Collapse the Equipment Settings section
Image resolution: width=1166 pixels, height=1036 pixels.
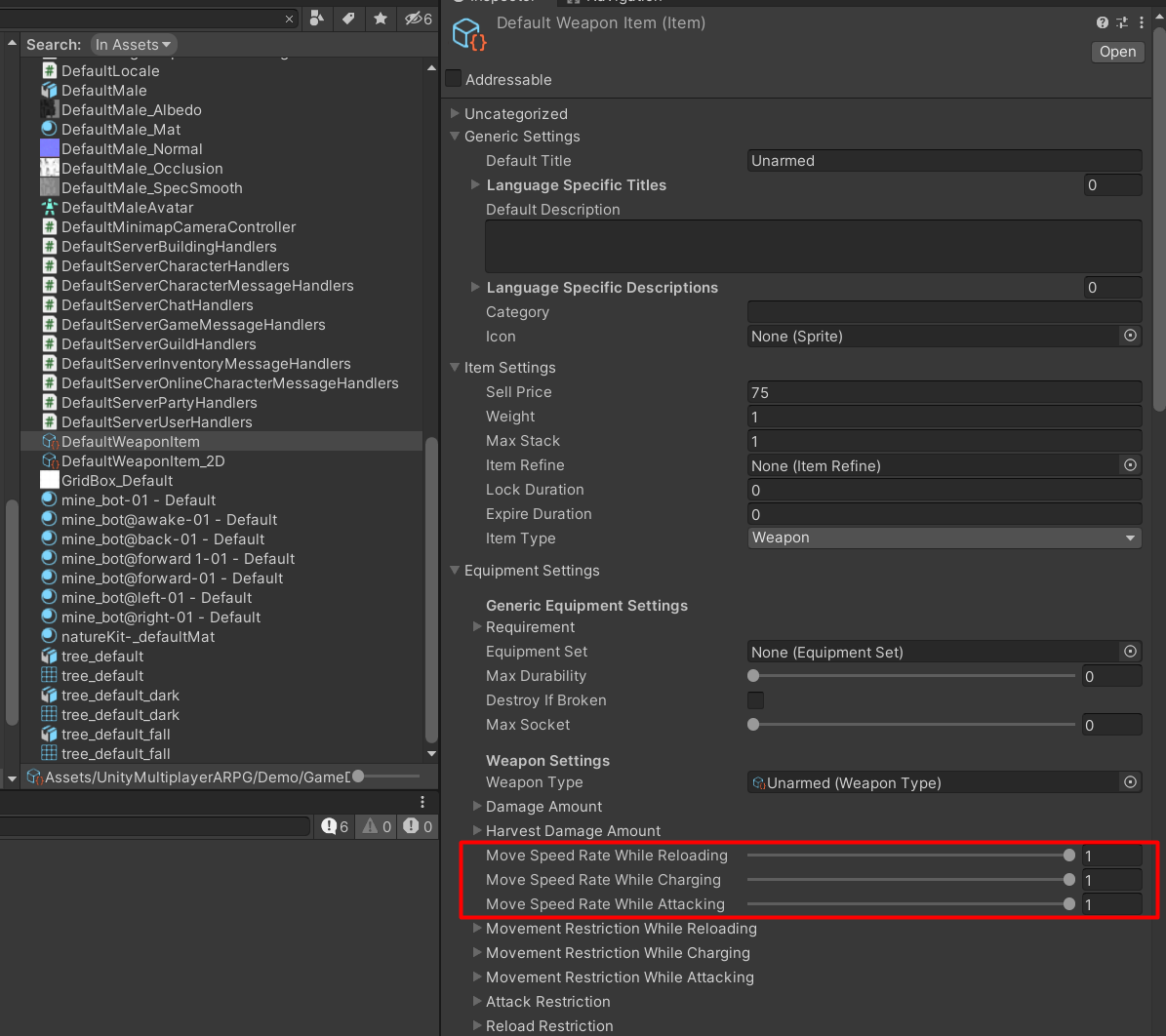455,571
